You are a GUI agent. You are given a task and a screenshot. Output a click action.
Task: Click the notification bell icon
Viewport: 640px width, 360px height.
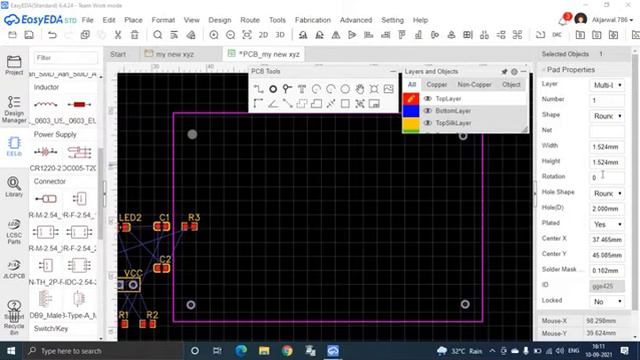(x=563, y=20)
